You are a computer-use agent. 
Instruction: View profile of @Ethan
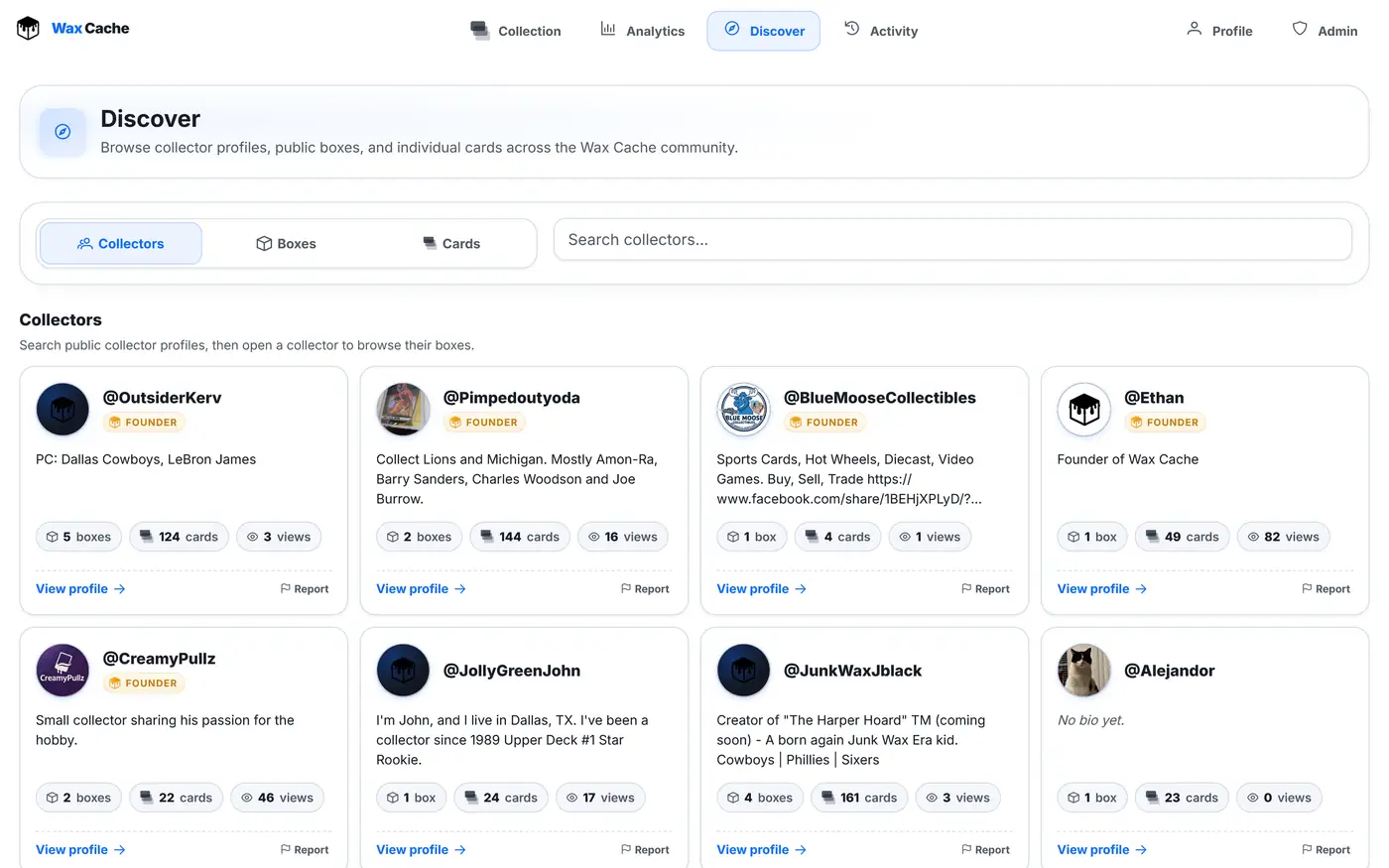pyautogui.click(x=1101, y=588)
